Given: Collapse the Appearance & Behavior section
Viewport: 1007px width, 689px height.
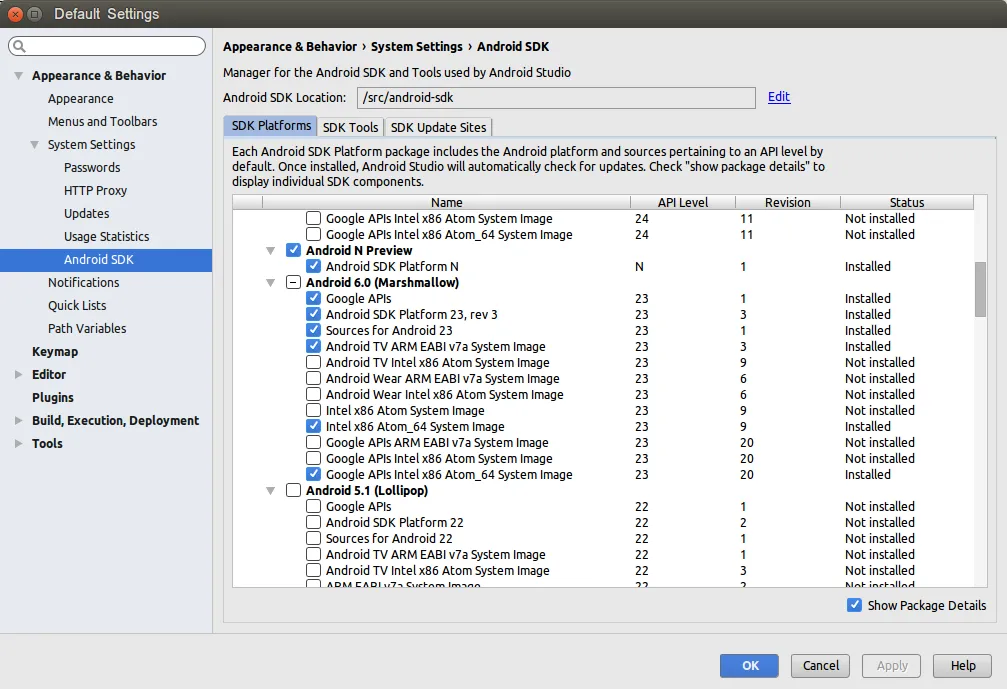Looking at the screenshot, I should (18, 76).
